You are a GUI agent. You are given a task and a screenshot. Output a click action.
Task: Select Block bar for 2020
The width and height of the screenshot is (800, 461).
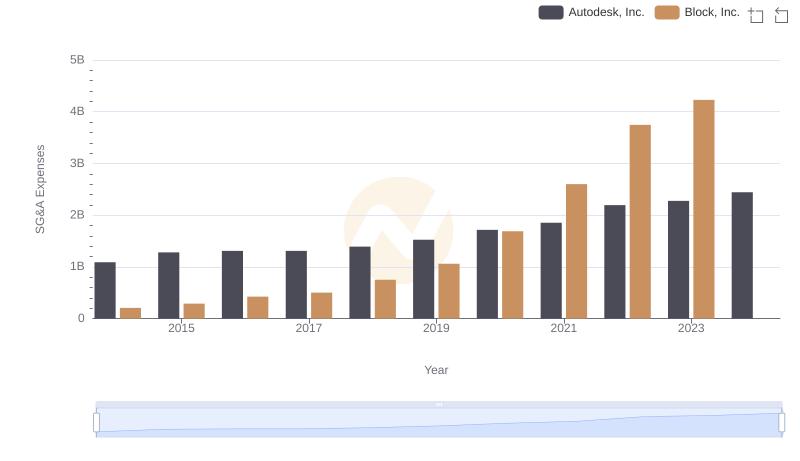coord(513,275)
